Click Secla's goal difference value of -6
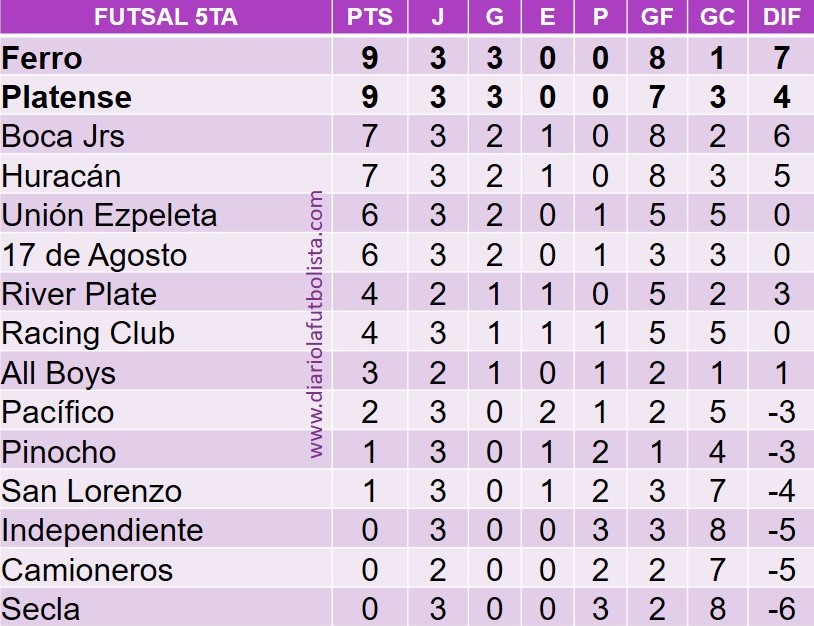Screen dimensions: 814x626 pos(782,609)
